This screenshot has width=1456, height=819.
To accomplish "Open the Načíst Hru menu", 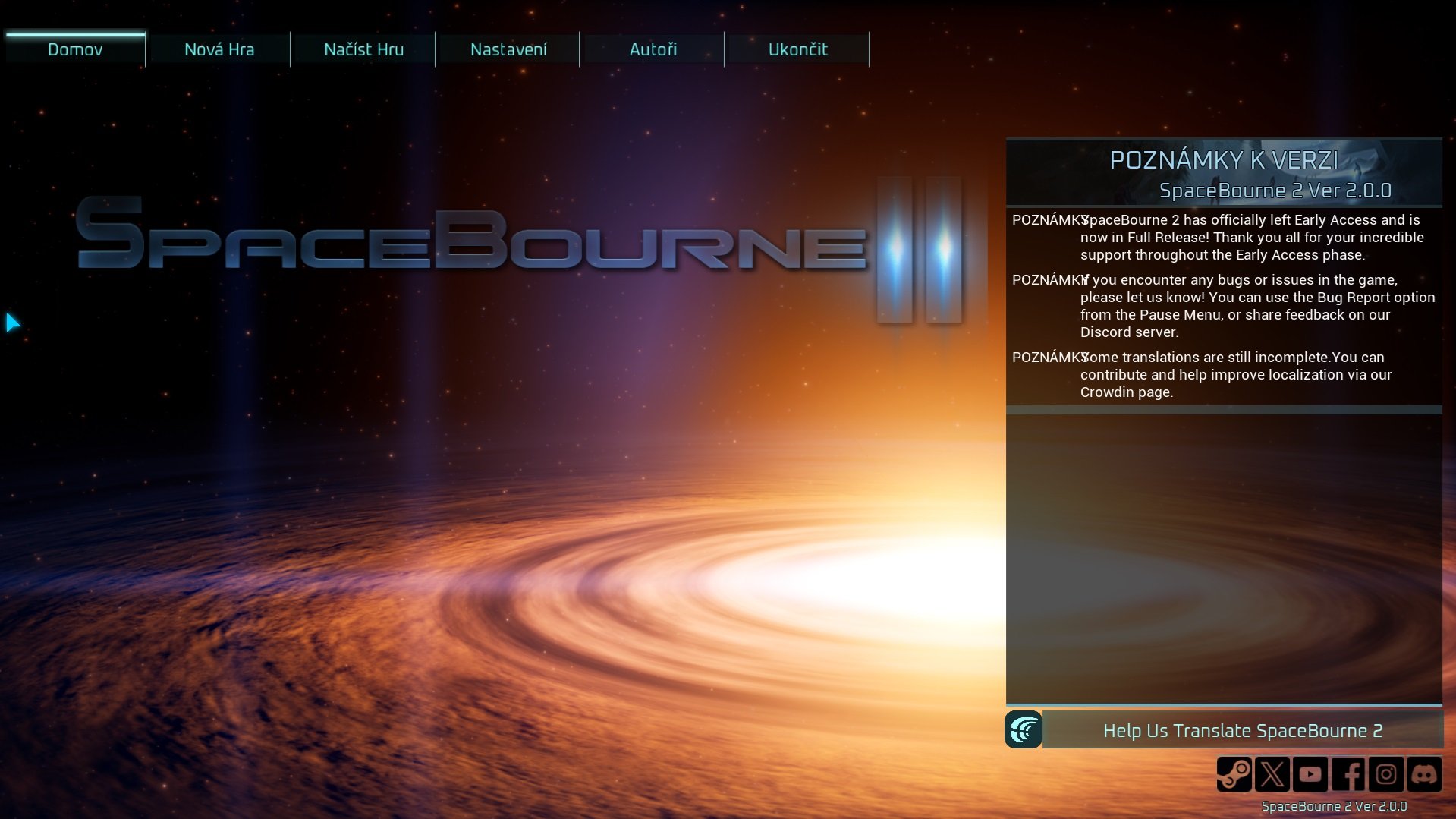I will coord(363,49).
